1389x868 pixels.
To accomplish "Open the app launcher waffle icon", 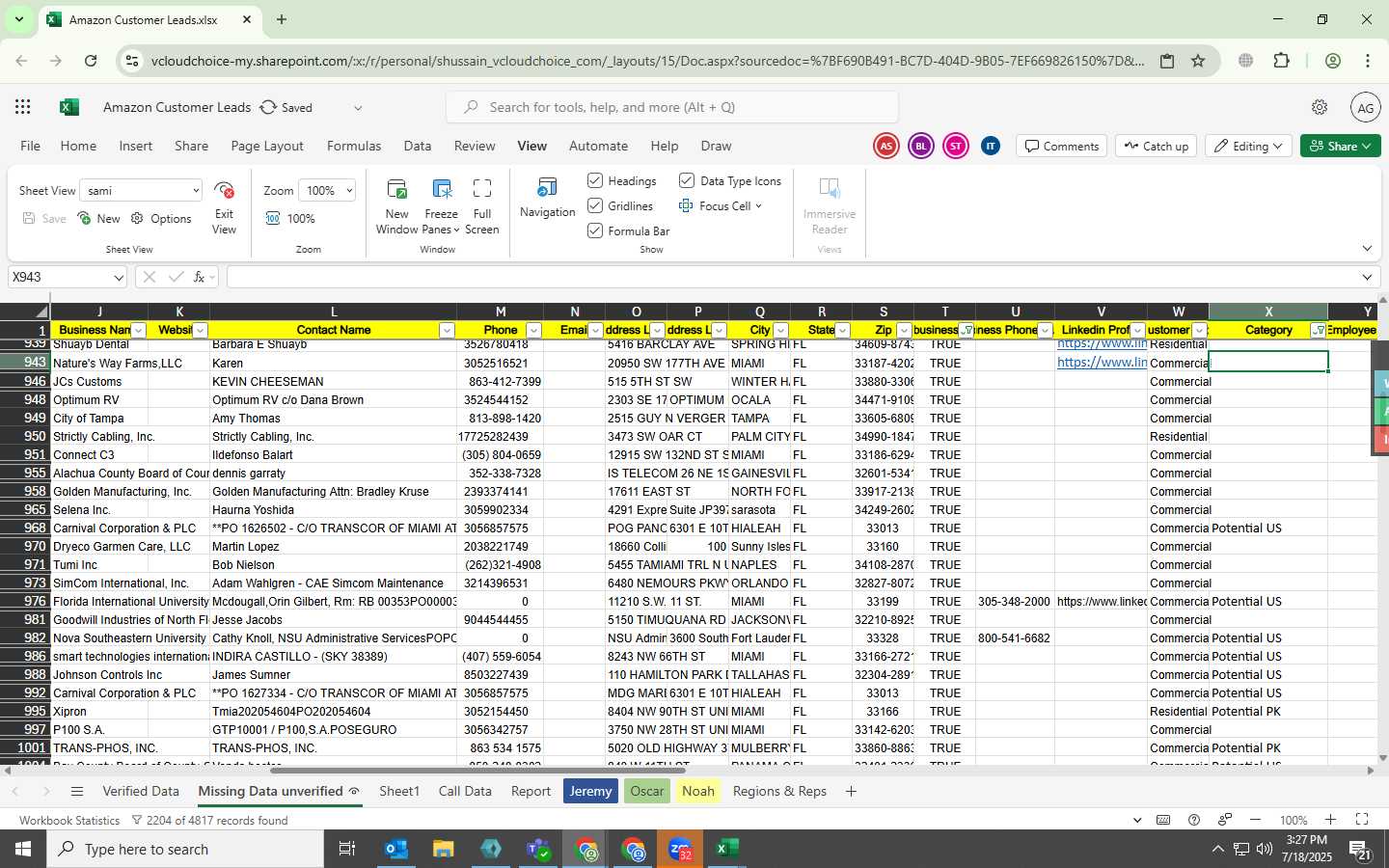I will pos(23,107).
